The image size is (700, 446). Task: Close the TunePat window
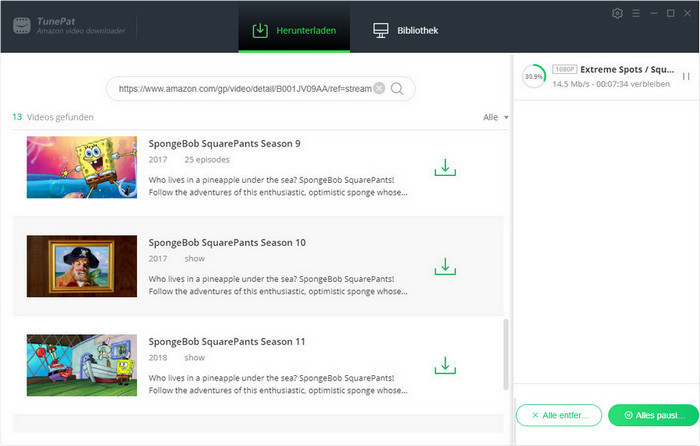tap(688, 13)
